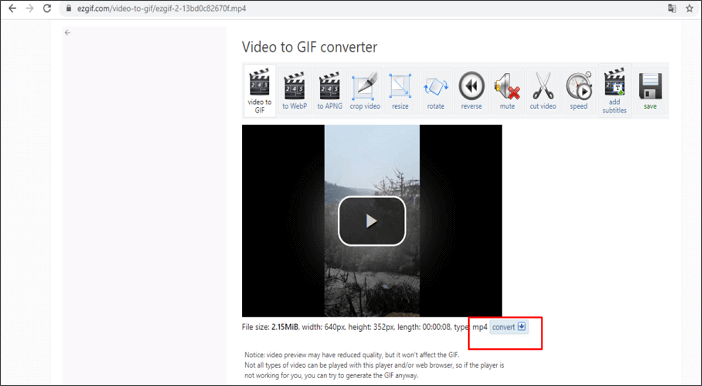The width and height of the screenshot is (702, 386).
Task: Open the to APNG converter tool
Action: (x=330, y=91)
